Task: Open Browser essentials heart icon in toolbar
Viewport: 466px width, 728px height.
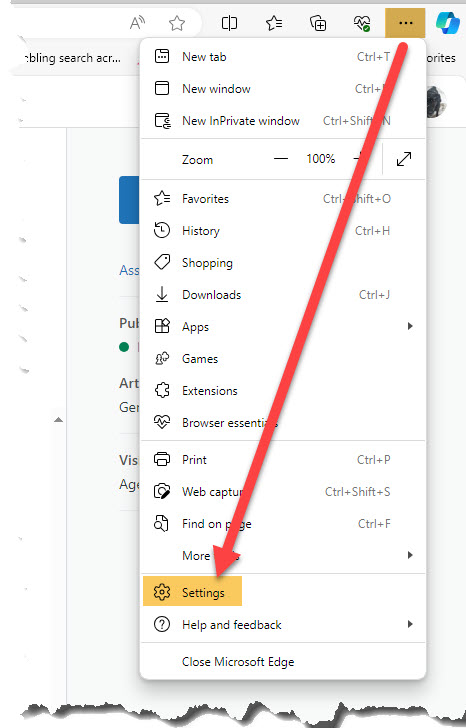Action: (362, 23)
